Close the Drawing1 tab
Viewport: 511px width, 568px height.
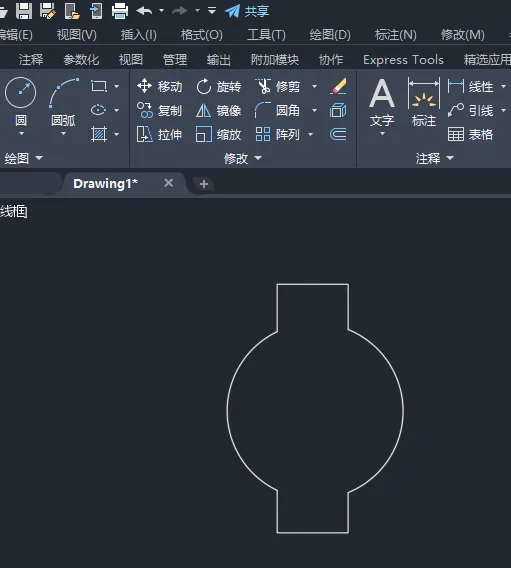[168, 183]
